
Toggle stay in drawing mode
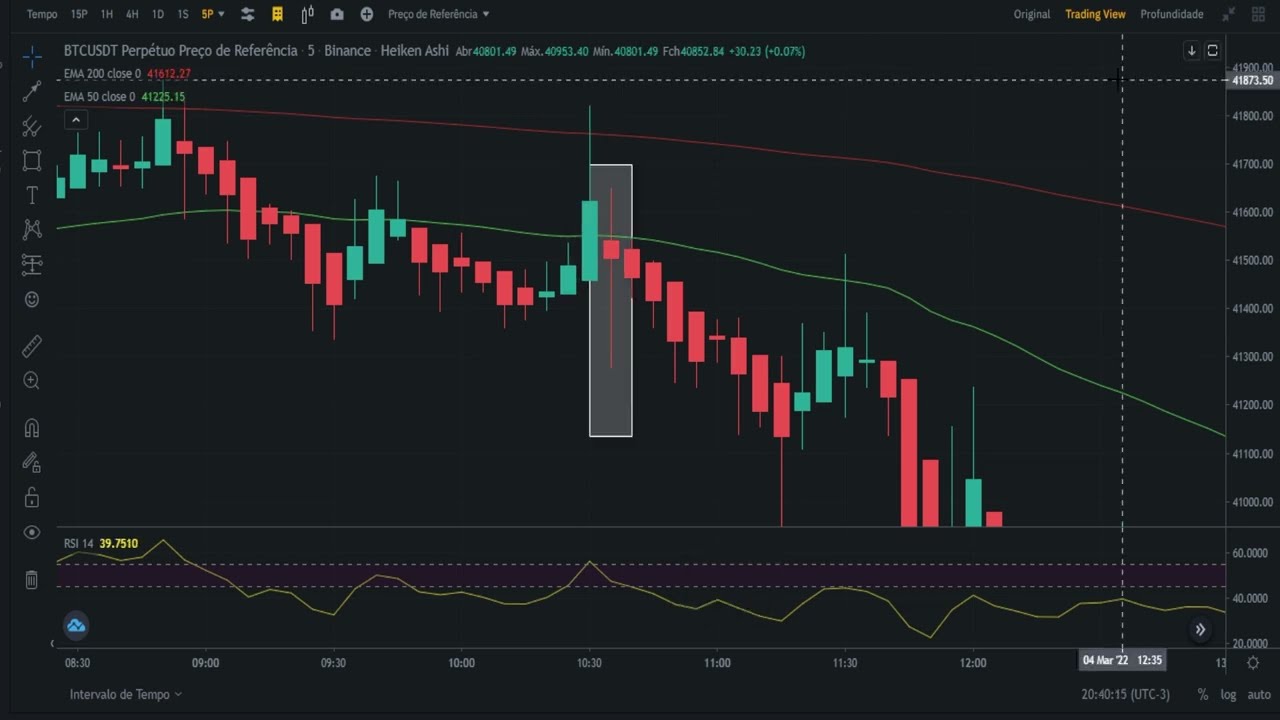(x=32, y=462)
